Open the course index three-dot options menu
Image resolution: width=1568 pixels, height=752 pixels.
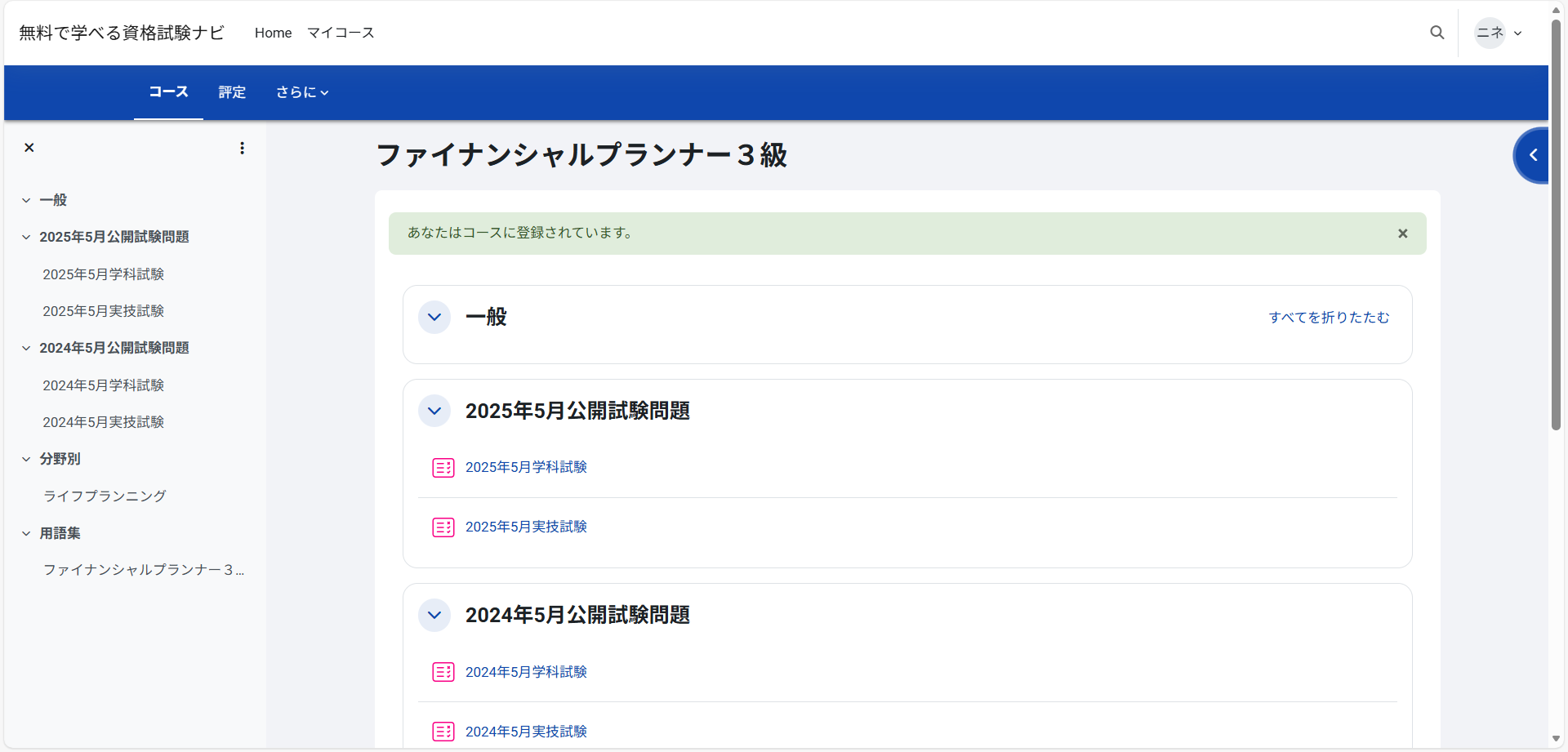242,148
